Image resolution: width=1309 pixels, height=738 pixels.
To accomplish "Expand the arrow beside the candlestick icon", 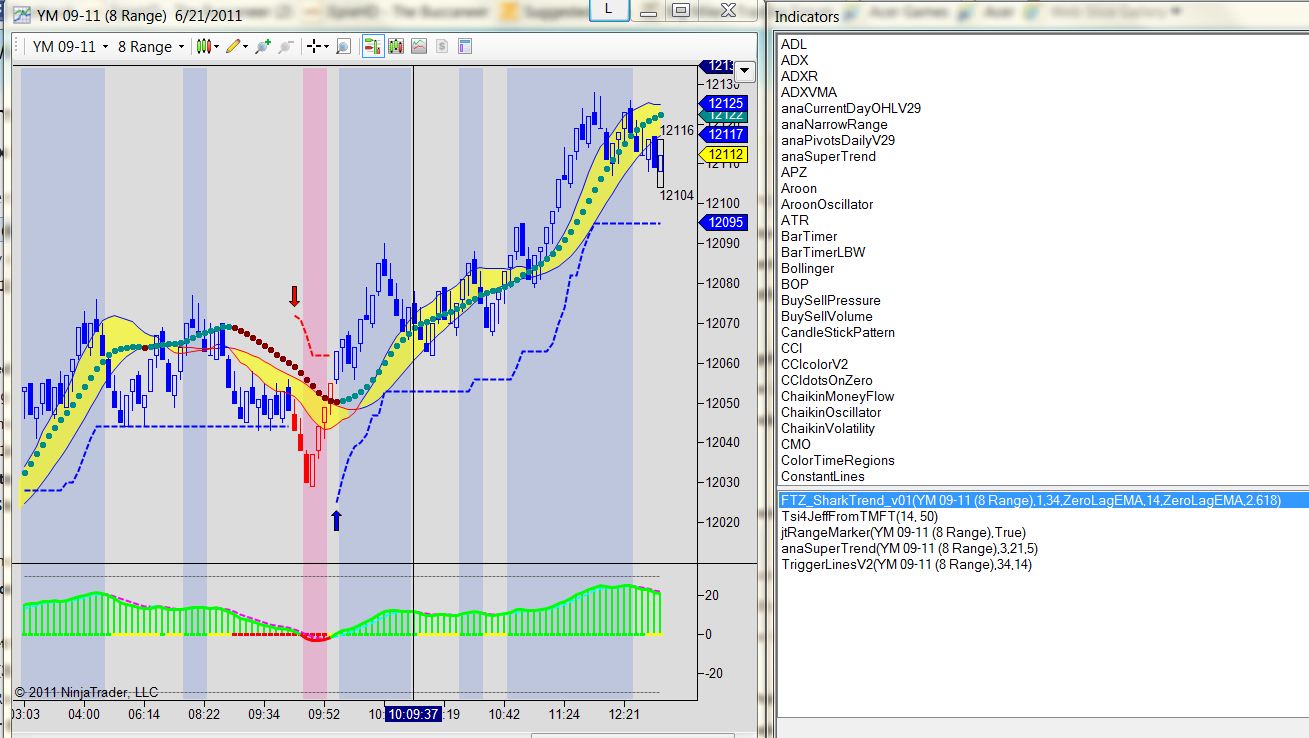I will 217,46.
